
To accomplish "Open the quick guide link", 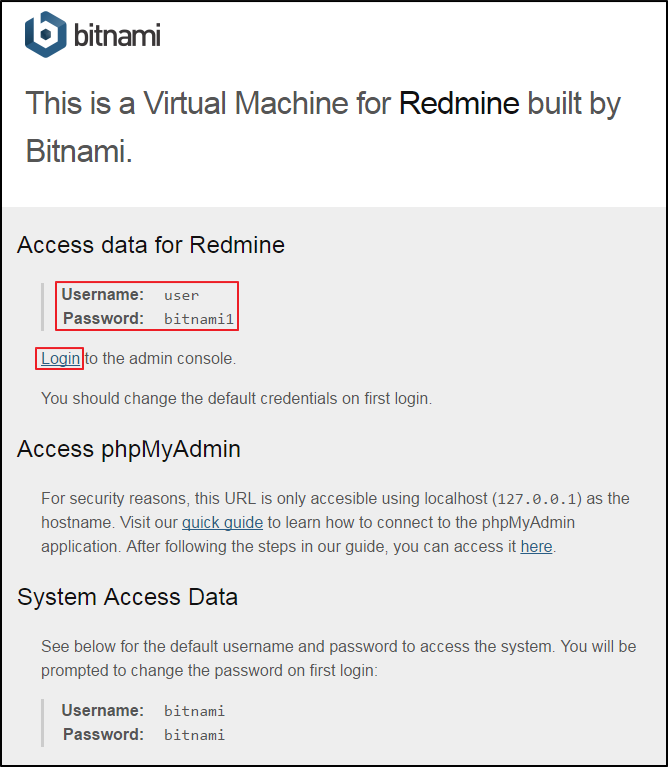I will tap(223, 522).
